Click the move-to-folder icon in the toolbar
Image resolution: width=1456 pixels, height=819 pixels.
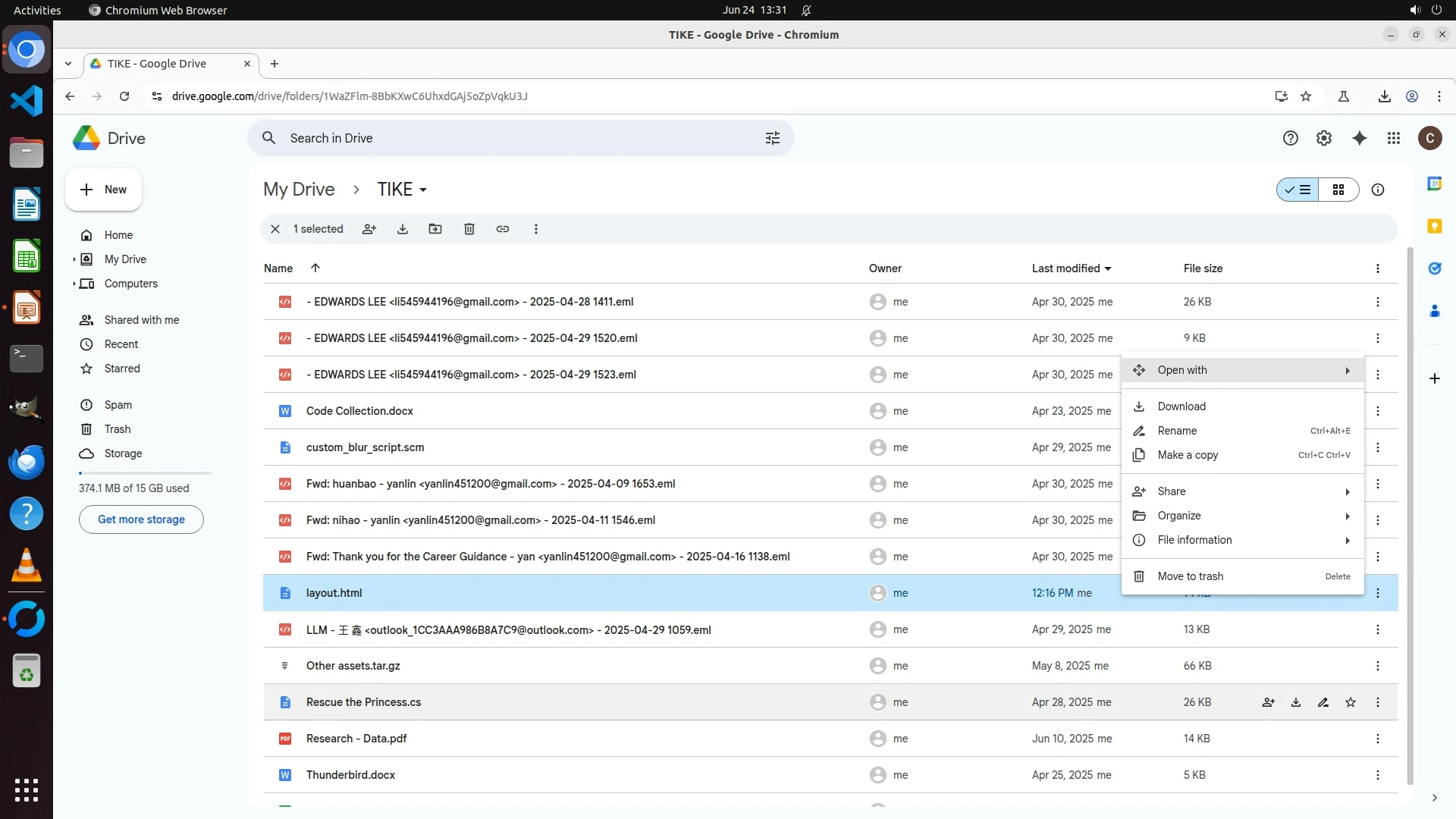(435, 229)
